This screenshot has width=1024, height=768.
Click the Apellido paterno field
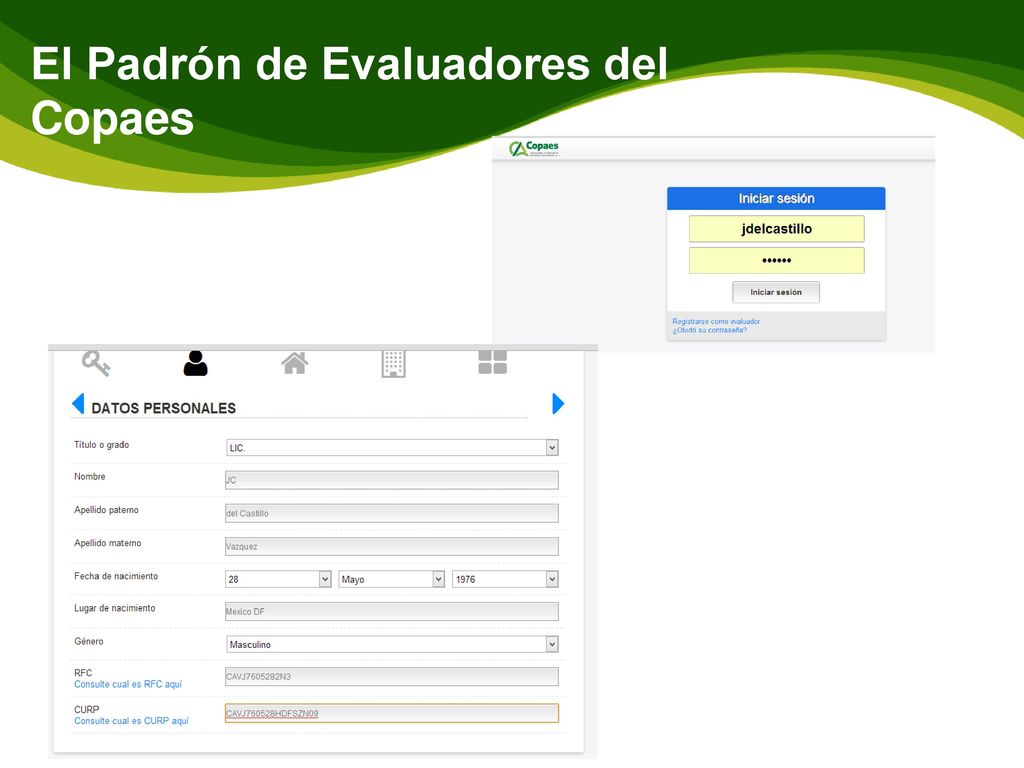coord(392,513)
